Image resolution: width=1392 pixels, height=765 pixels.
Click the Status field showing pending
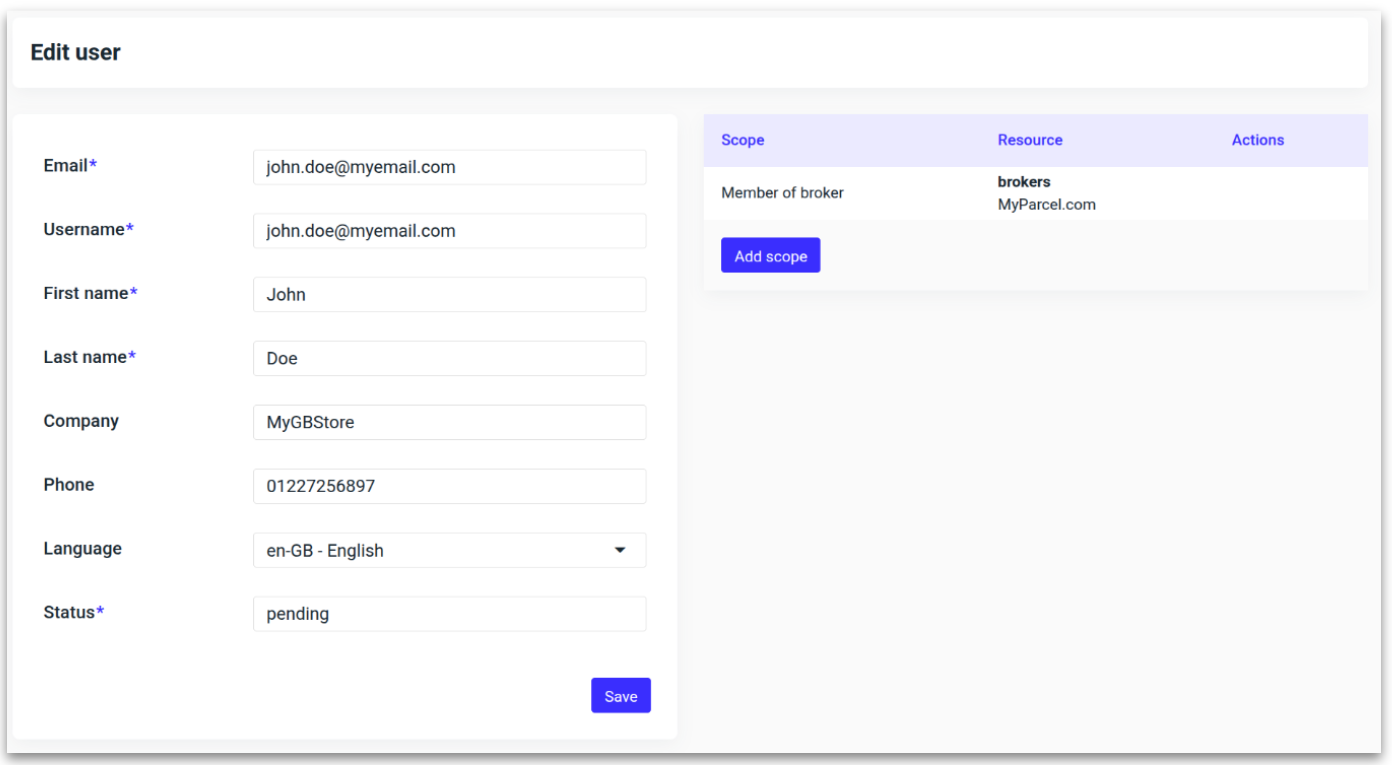449,614
